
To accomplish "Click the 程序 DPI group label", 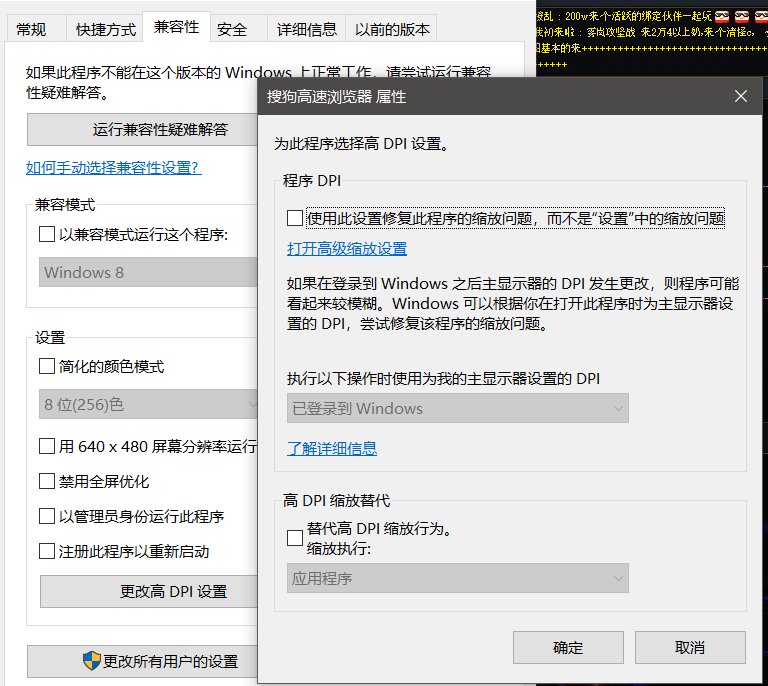I will point(312,181).
